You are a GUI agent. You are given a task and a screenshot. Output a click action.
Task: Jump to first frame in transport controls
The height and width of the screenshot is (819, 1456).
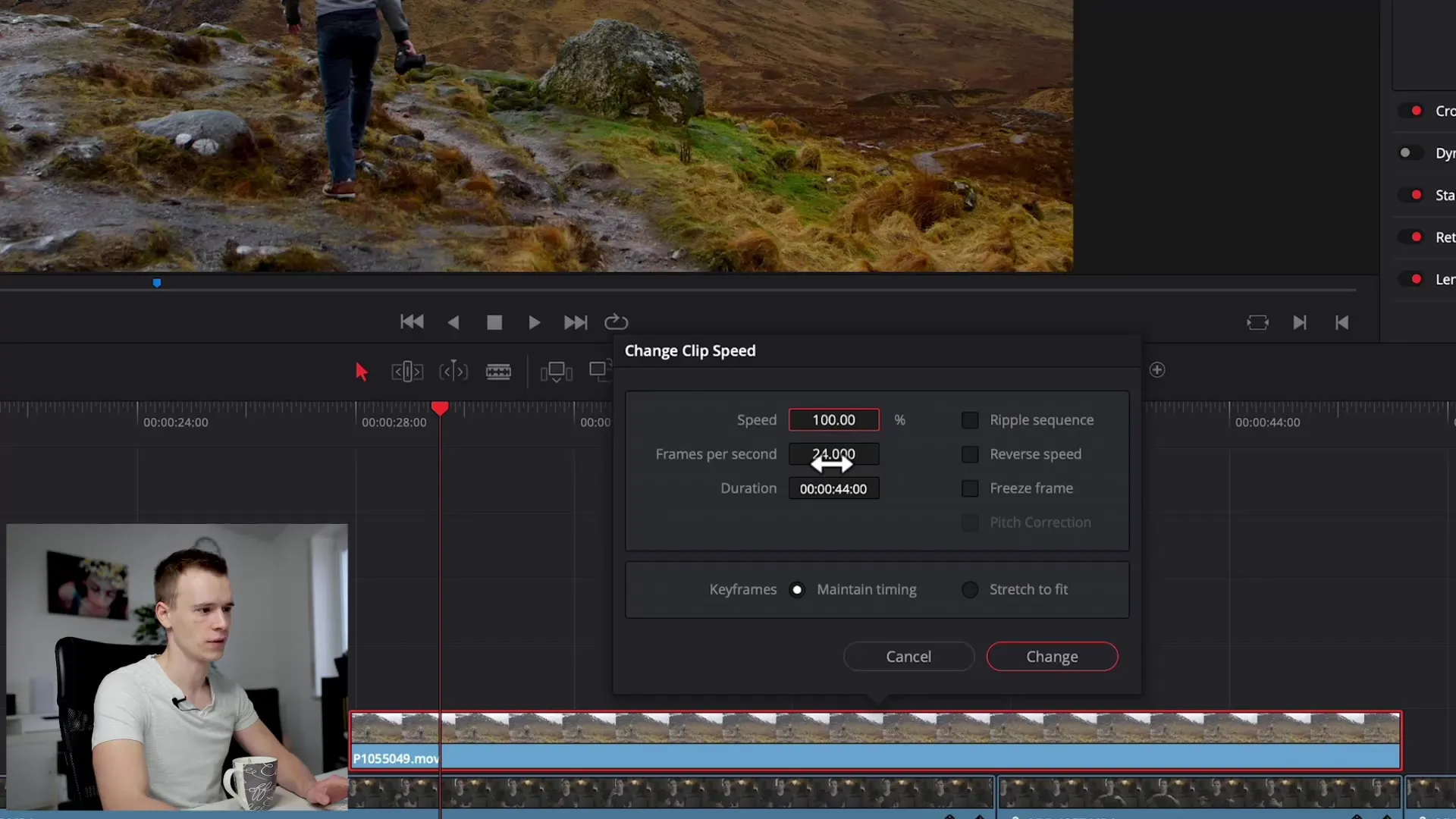pyautogui.click(x=412, y=322)
